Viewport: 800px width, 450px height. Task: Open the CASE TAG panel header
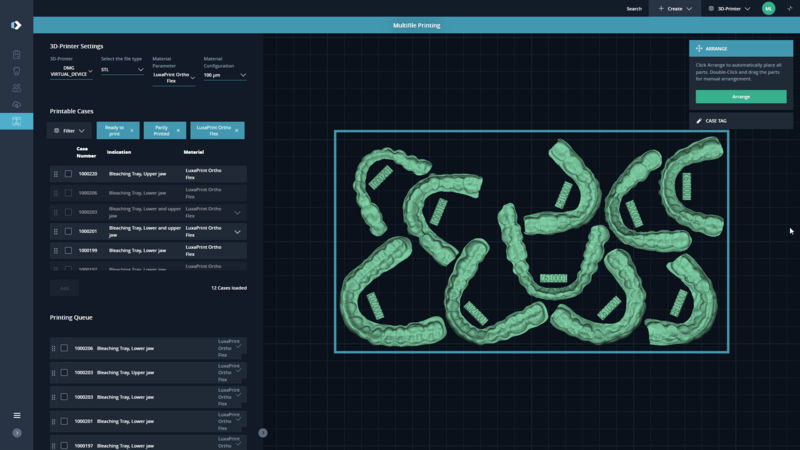pos(741,121)
